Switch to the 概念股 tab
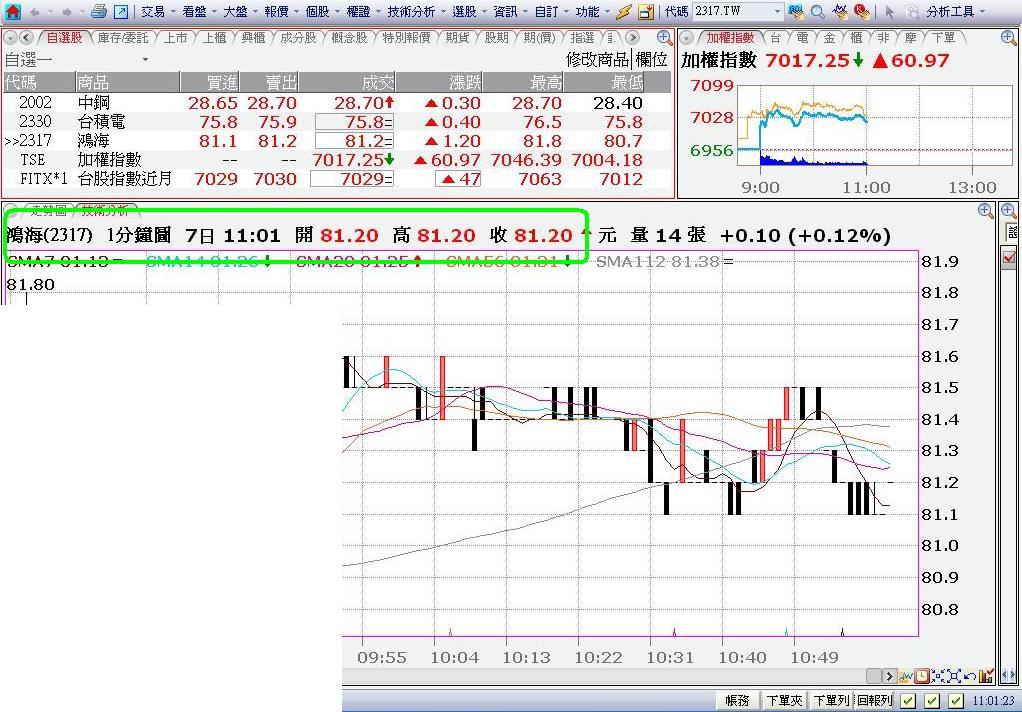Viewport: 1022px width, 712px height. [349, 38]
